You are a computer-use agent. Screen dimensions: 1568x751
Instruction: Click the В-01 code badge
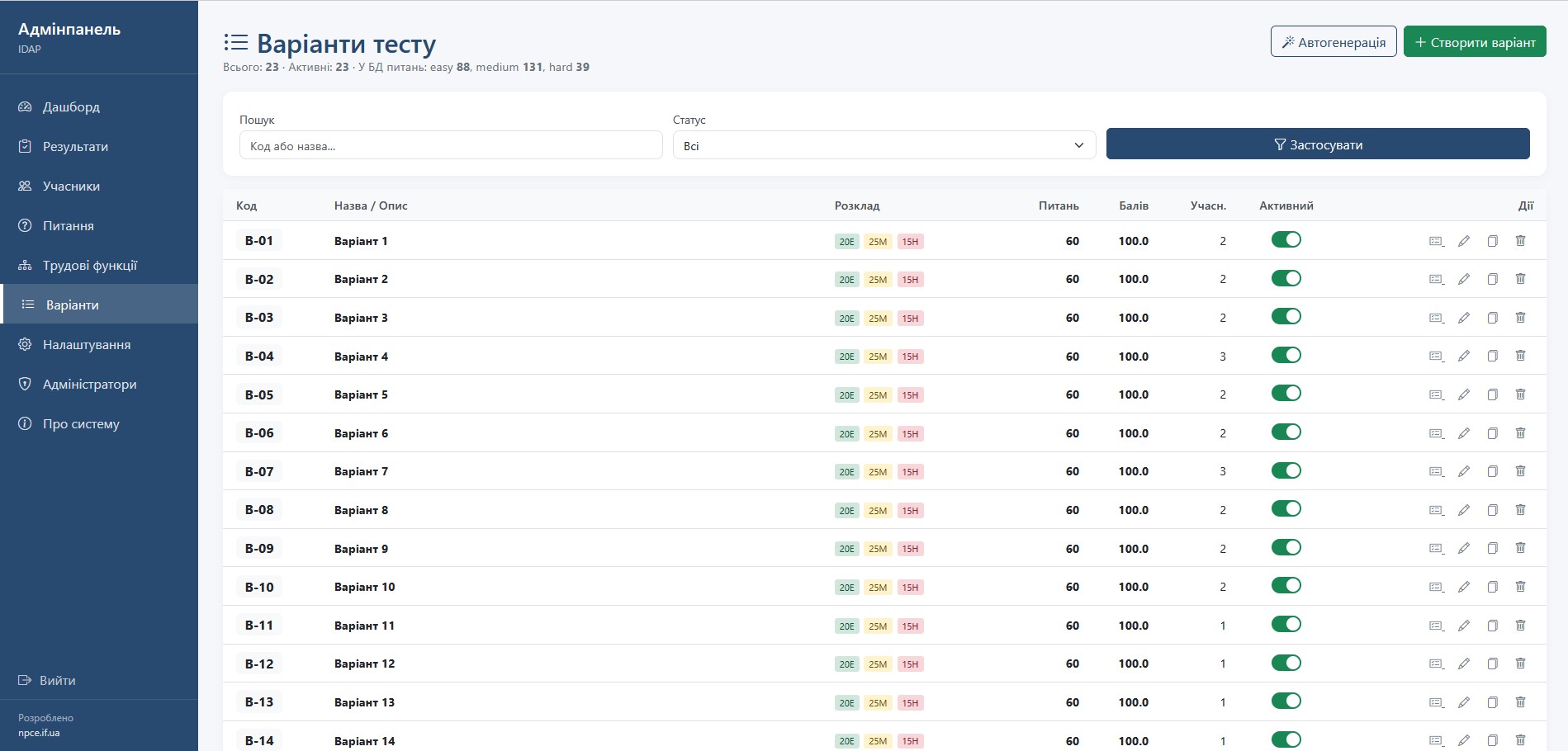tap(259, 240)
